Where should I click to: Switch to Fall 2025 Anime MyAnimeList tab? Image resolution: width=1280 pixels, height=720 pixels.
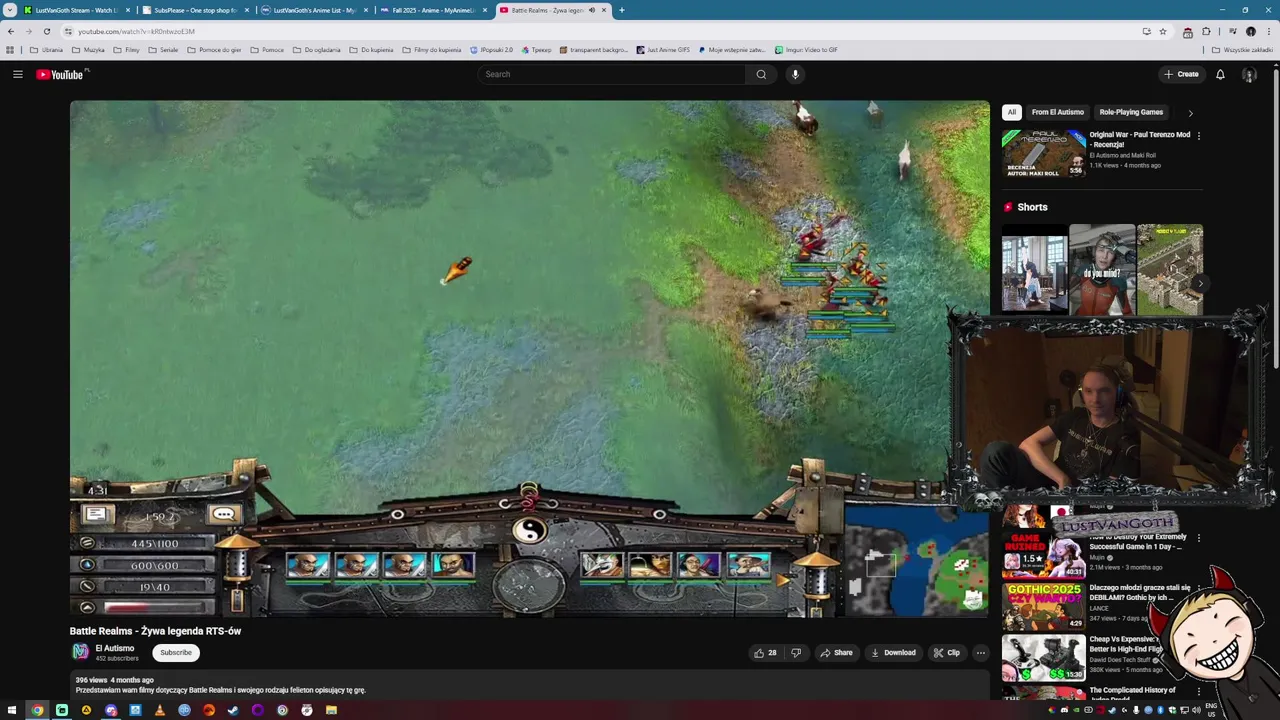pyautogui.click(x=432, y=10)
